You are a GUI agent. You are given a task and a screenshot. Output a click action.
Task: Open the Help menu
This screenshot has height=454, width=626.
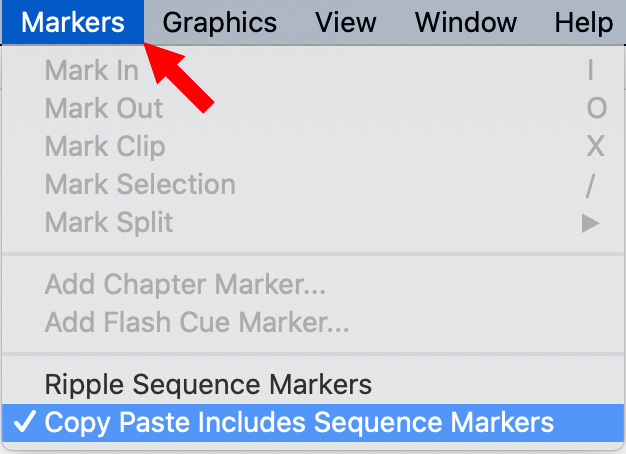(586, 21)
